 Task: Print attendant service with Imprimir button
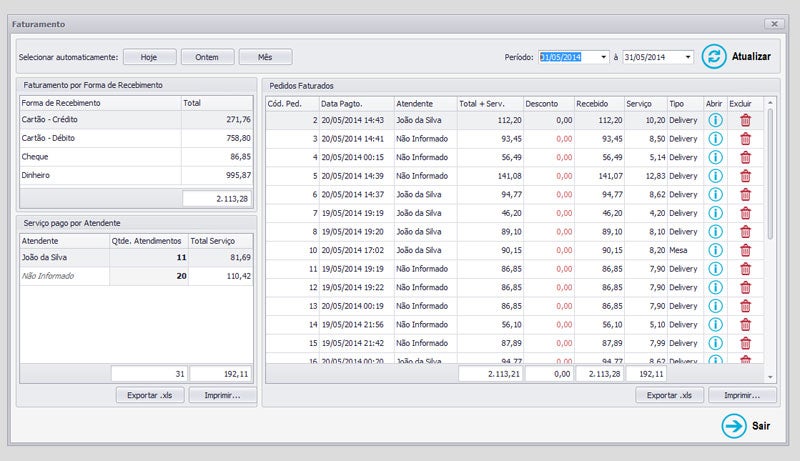click(x=223, y=395)
